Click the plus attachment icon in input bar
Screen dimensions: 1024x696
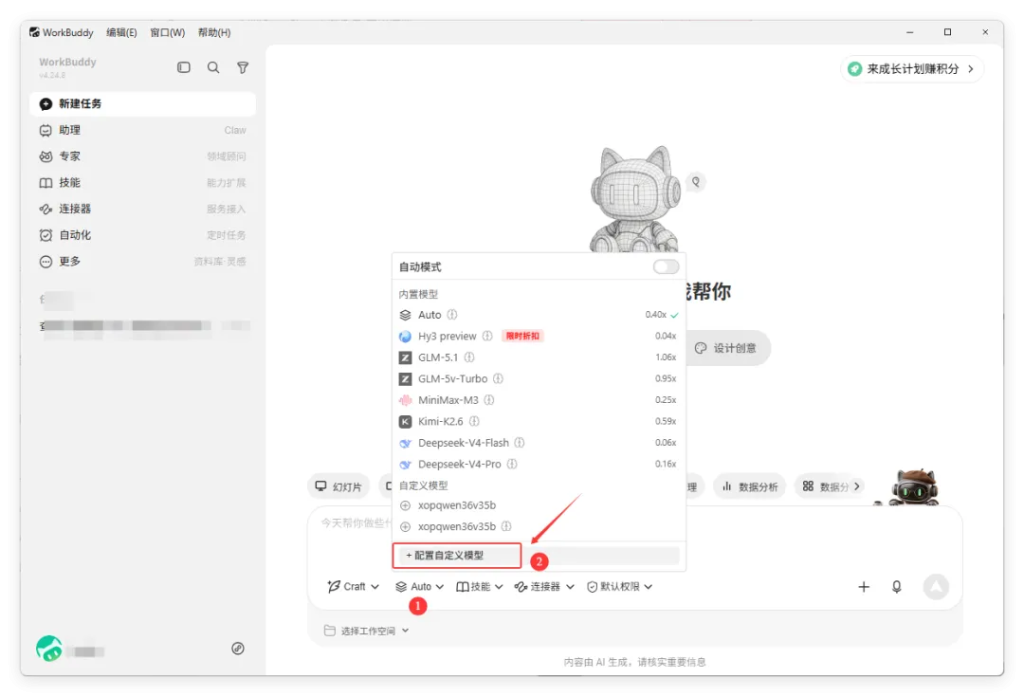pos(863,586)
